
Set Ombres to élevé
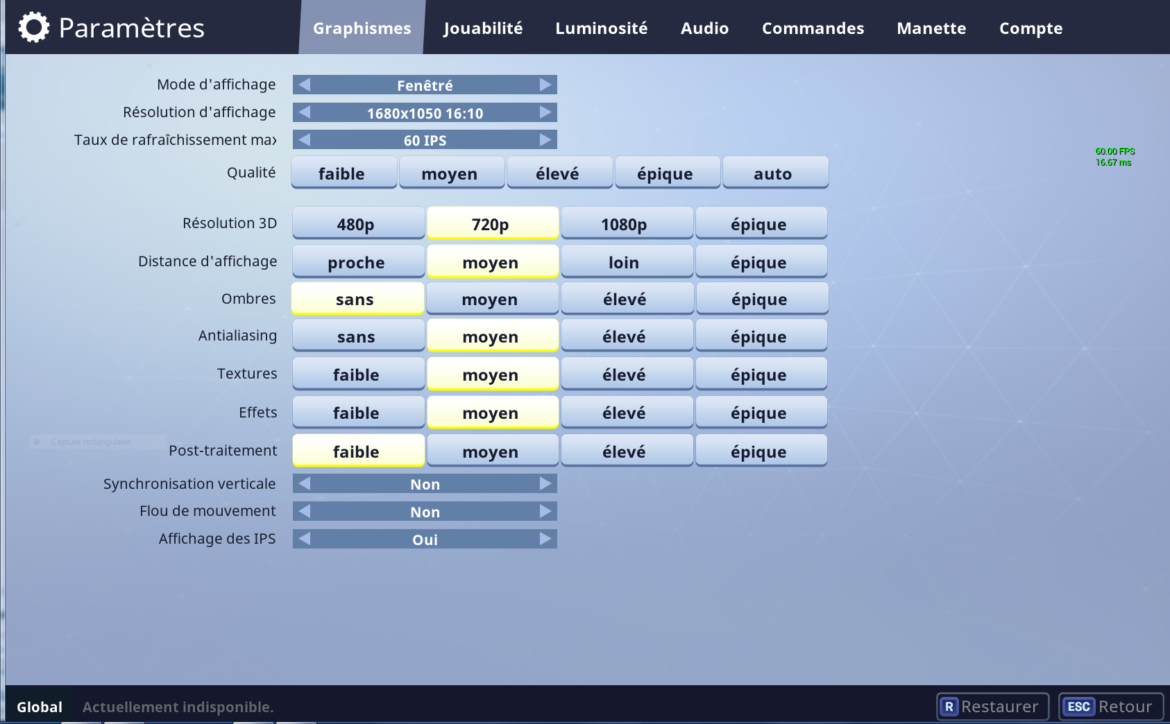[x=625, y=299]
